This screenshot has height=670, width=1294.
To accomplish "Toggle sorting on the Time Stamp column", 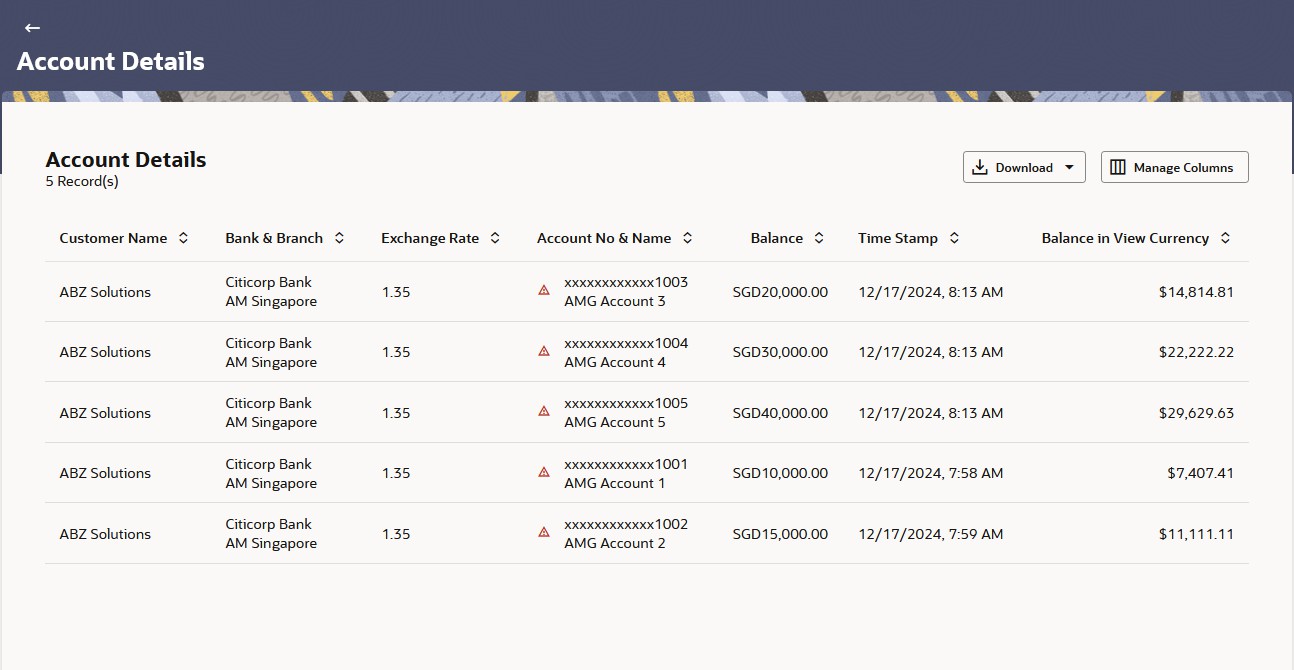I will coord(953,238).
